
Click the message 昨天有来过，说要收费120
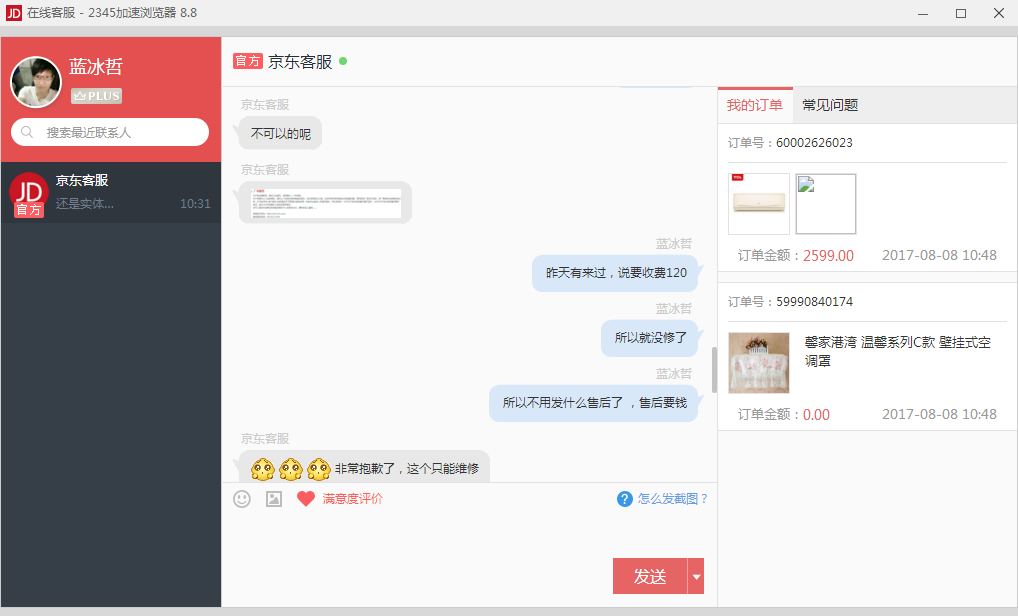[x=615, y=273]
